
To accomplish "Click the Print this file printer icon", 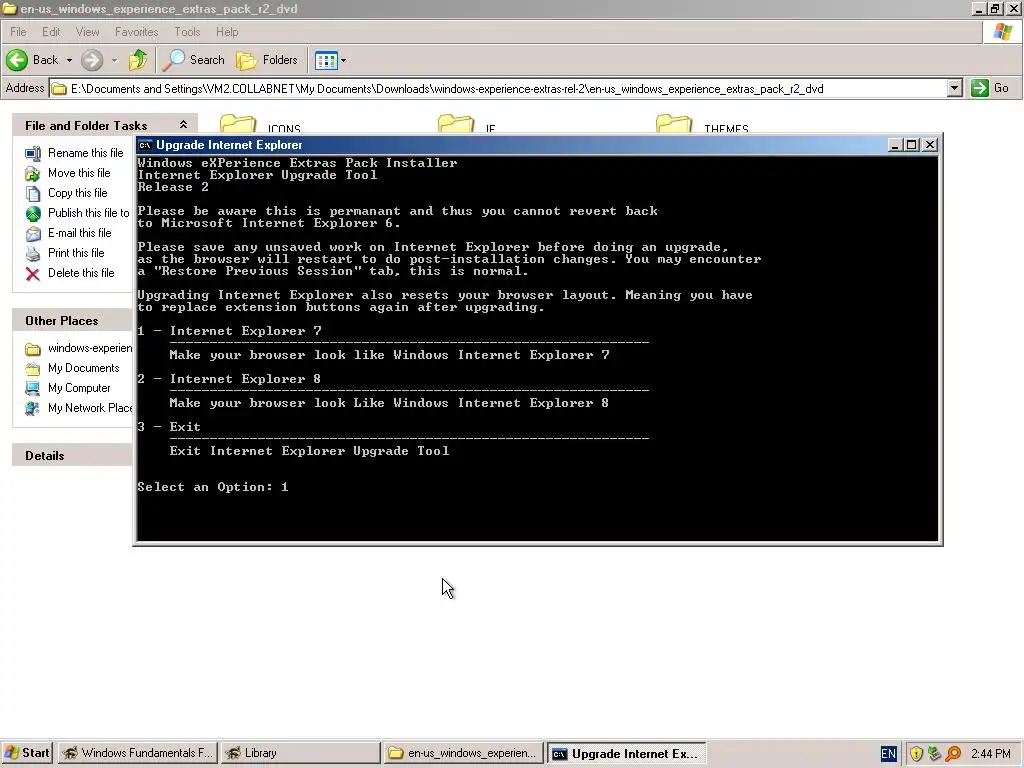I will 33,253.
